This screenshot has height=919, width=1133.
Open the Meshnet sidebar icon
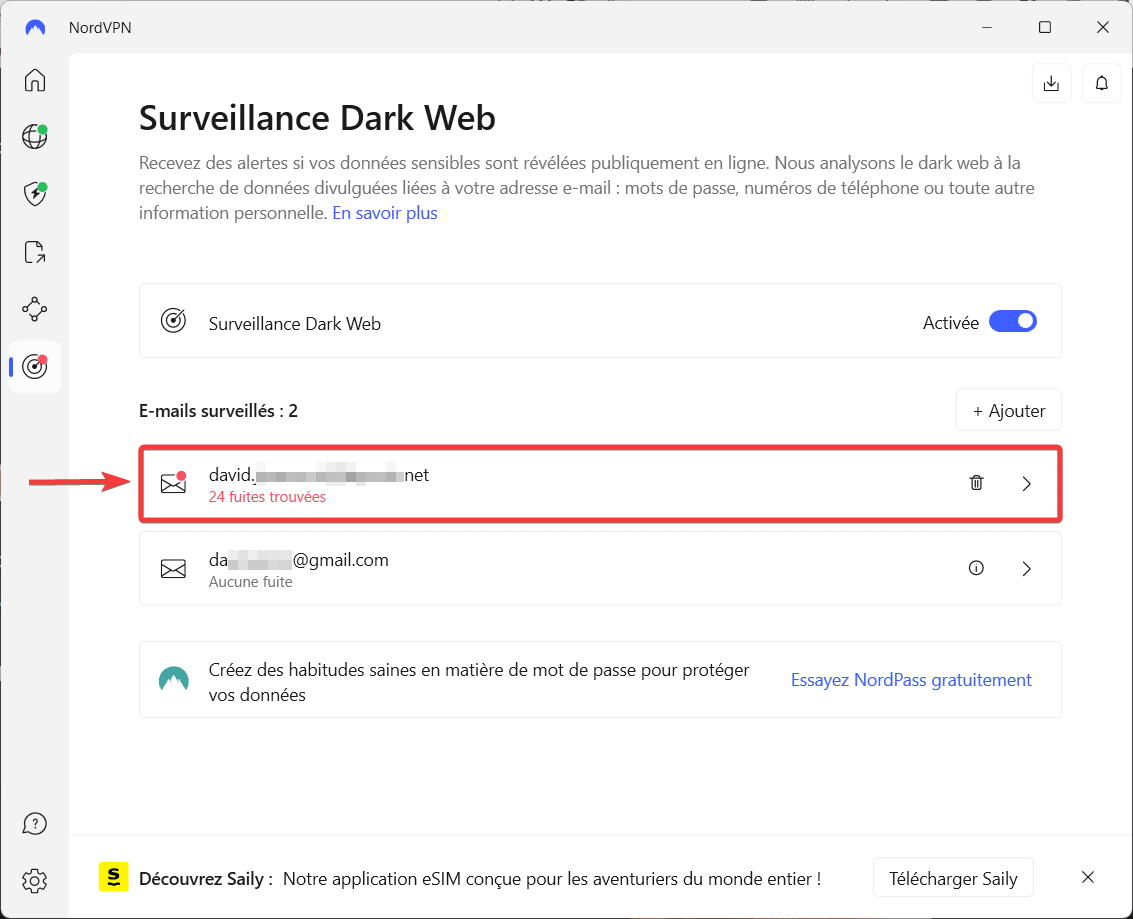35,309
